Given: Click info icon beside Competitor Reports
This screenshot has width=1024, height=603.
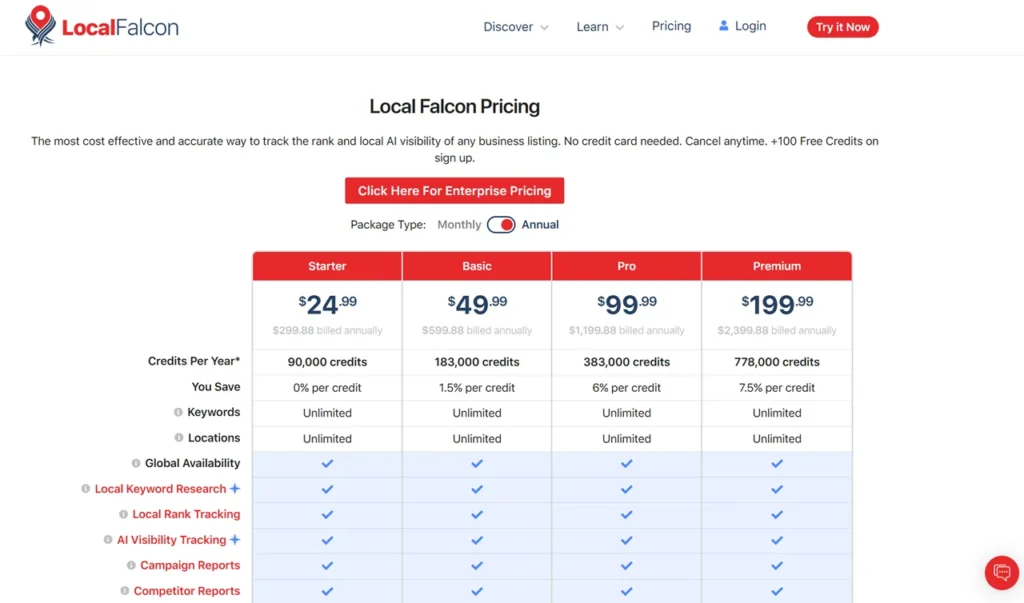Looking at the screenshot, I should (125, 591).
